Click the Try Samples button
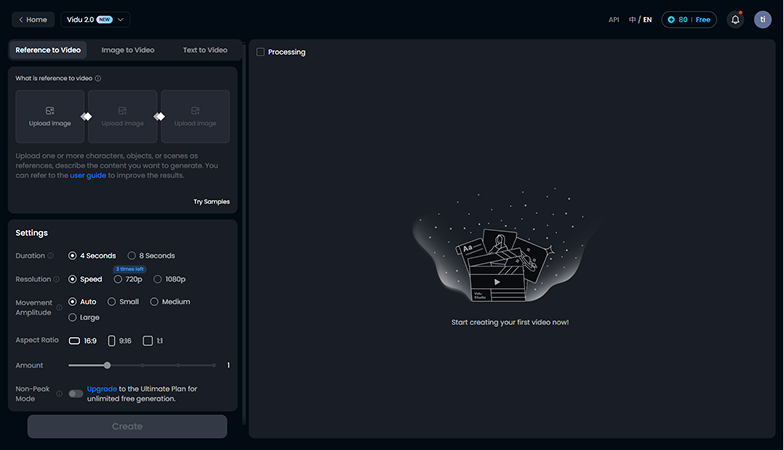Screen dimensions: 784x450 (211, 202)
